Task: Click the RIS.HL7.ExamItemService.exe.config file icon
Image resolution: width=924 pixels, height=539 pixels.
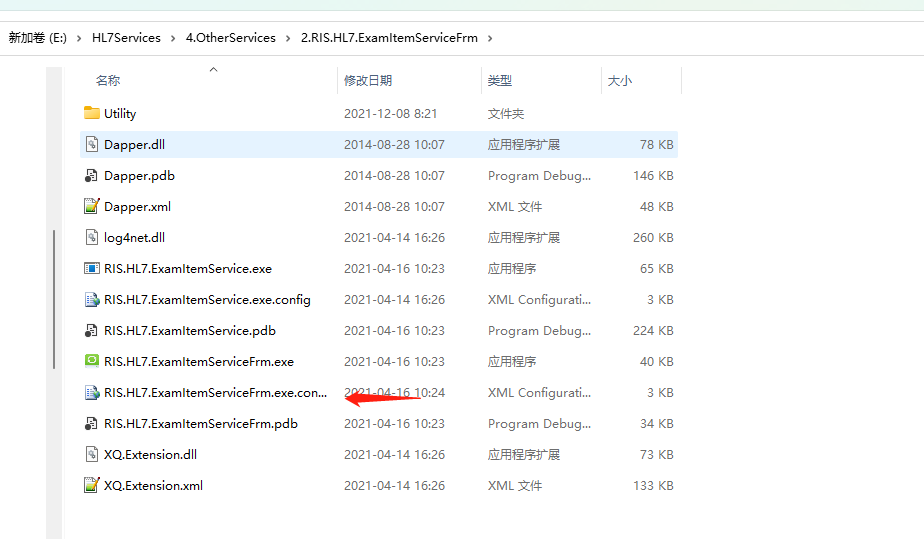Action: click(91, 299)
